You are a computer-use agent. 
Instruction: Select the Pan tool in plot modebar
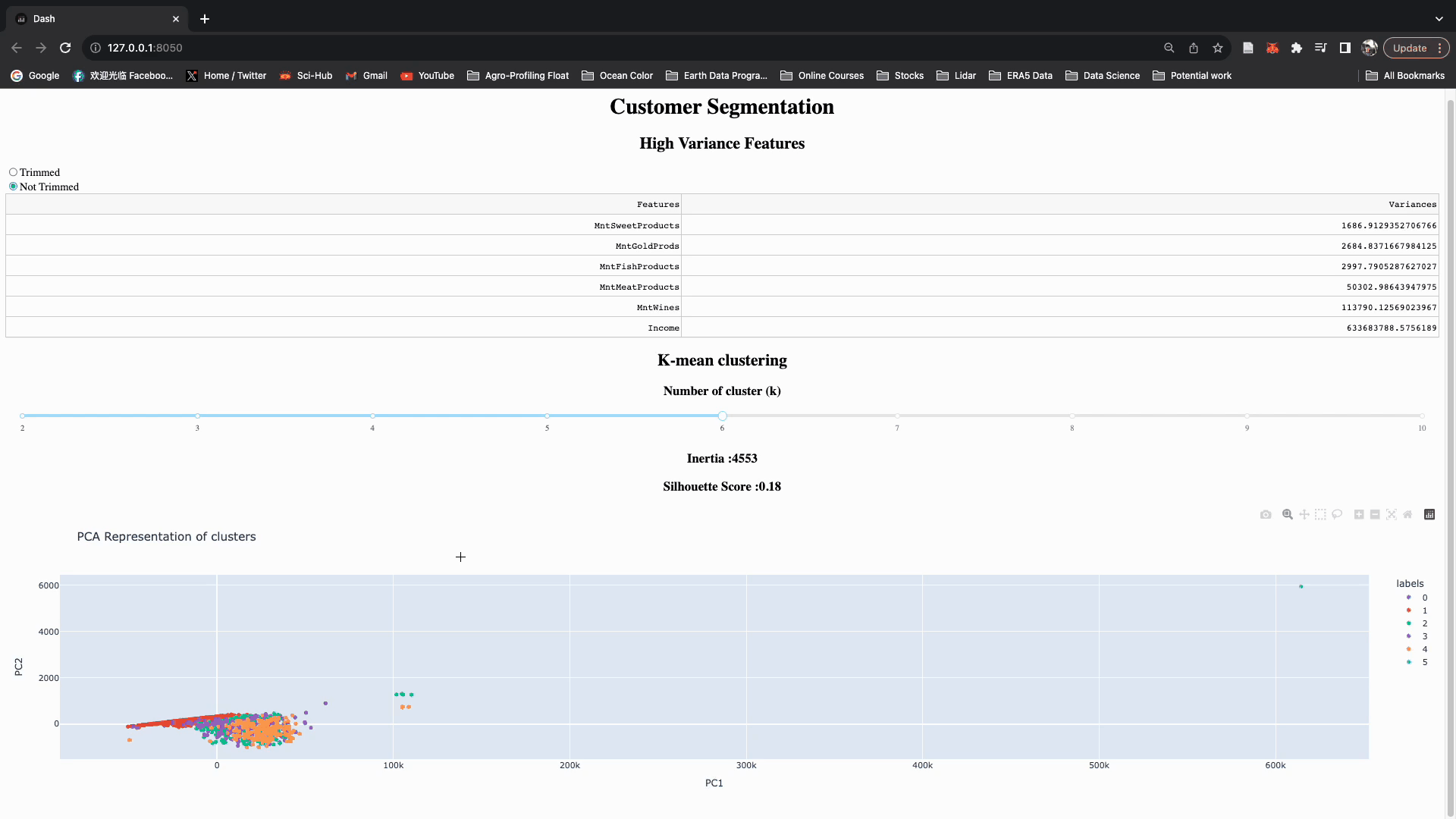[x=1304, y=515]
